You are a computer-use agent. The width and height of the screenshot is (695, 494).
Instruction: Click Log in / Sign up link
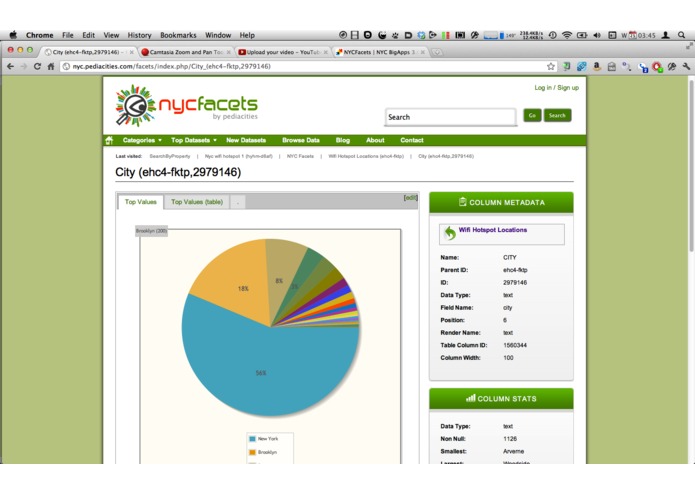pyautogui.click(x=556, y=88)
